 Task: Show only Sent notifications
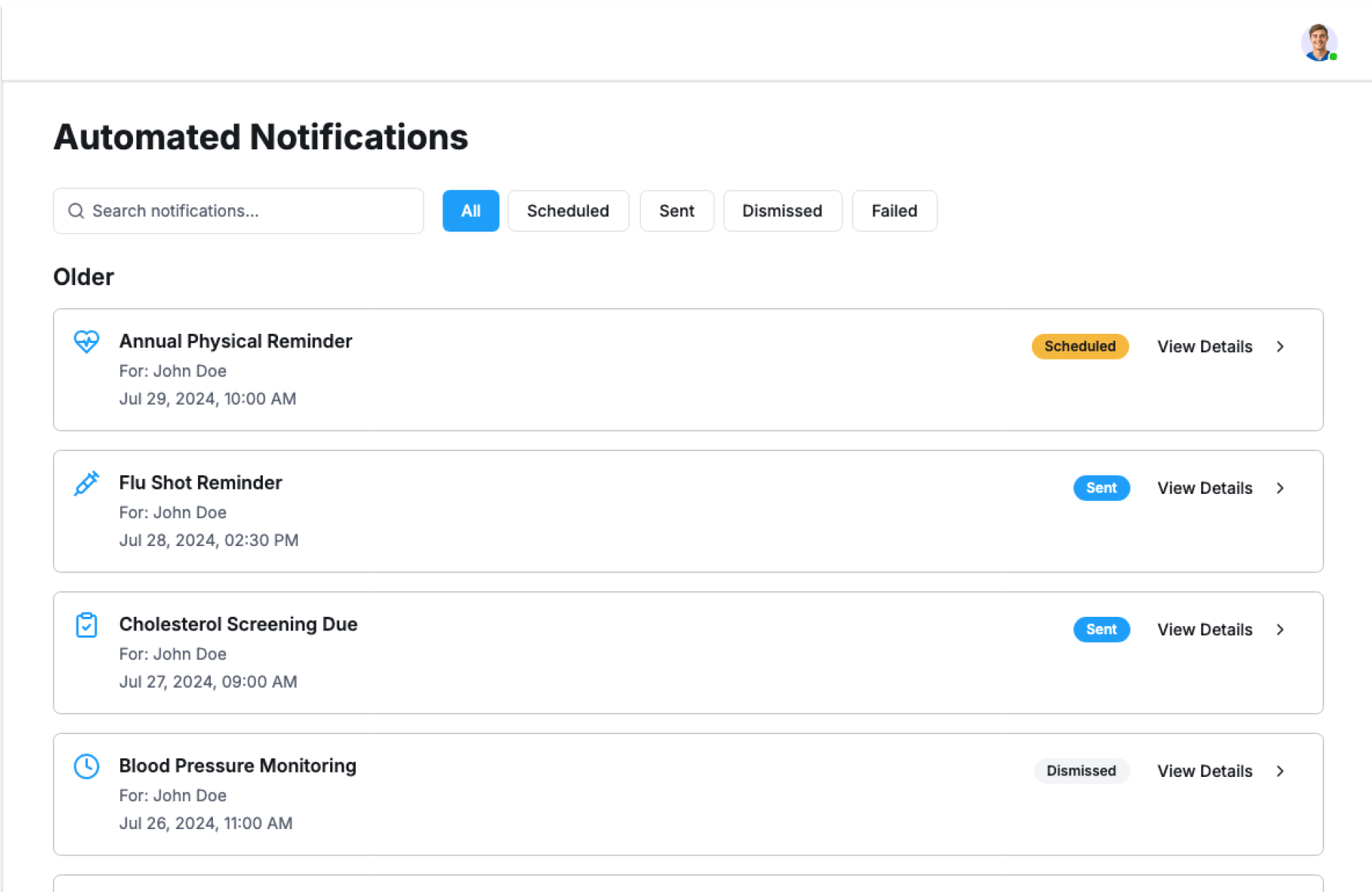tap(676, 211)
